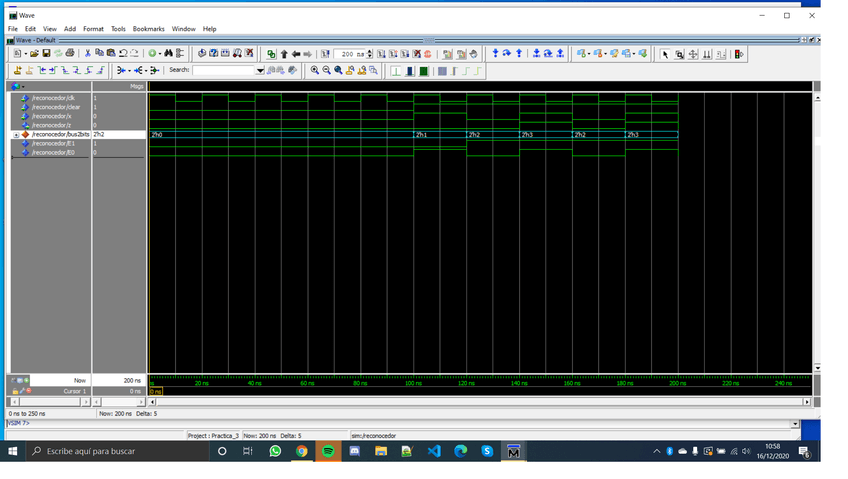The image size is (848, 479).
Task: Click the Zoom In magnifier icon
Action: 315,71
